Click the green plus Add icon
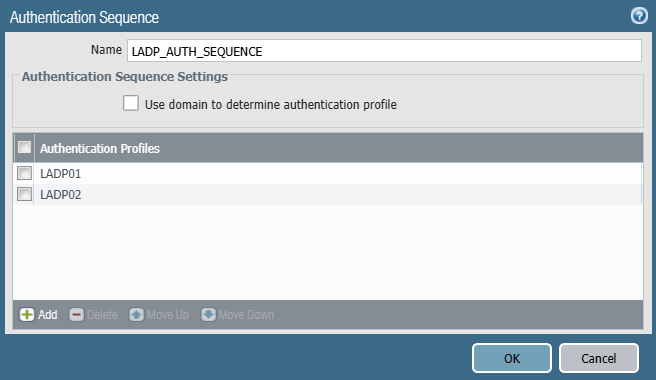The image size is (656, 380). [x=27, y=315]
